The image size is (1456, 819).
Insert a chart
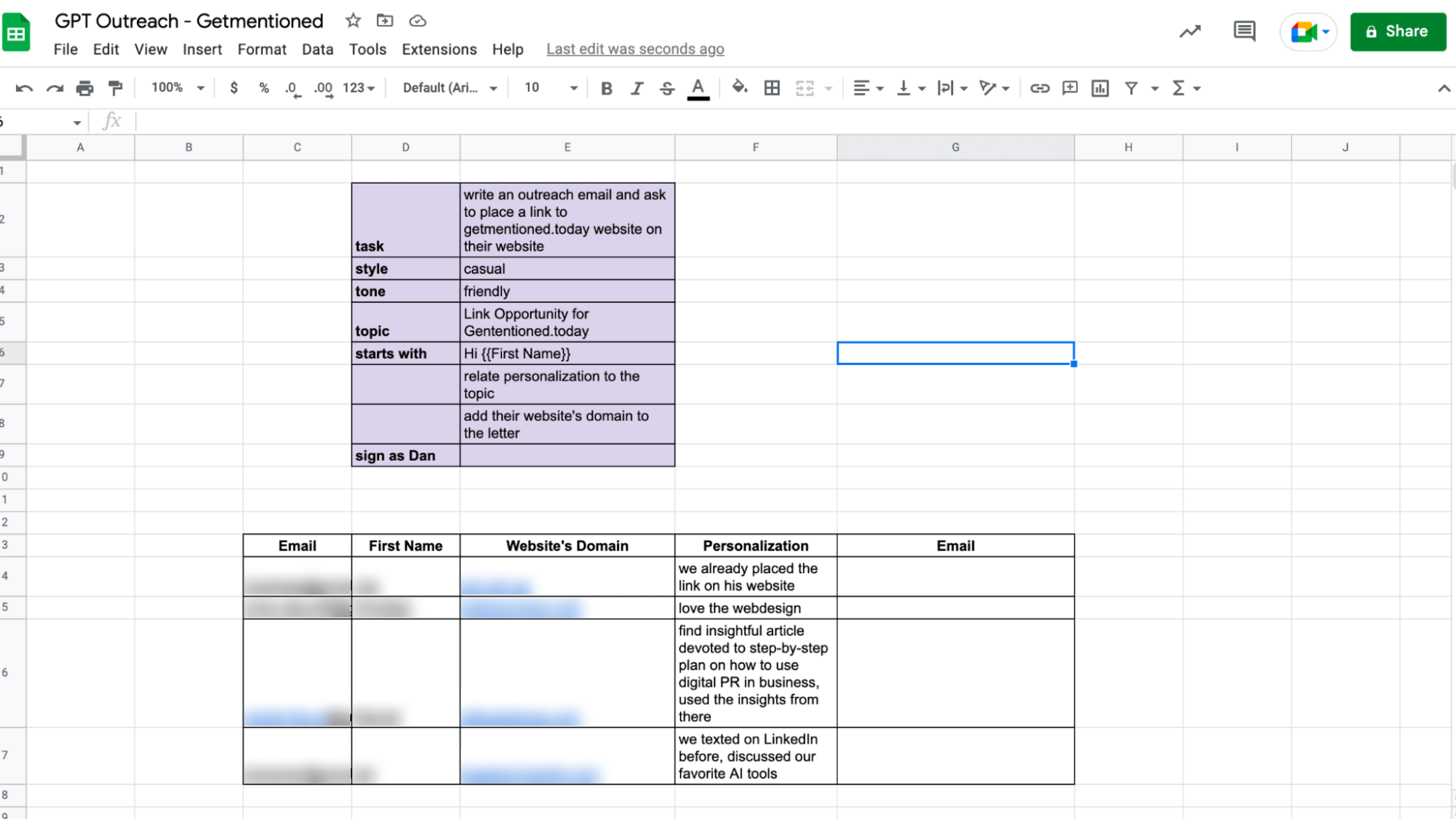tap(1099, 88)
